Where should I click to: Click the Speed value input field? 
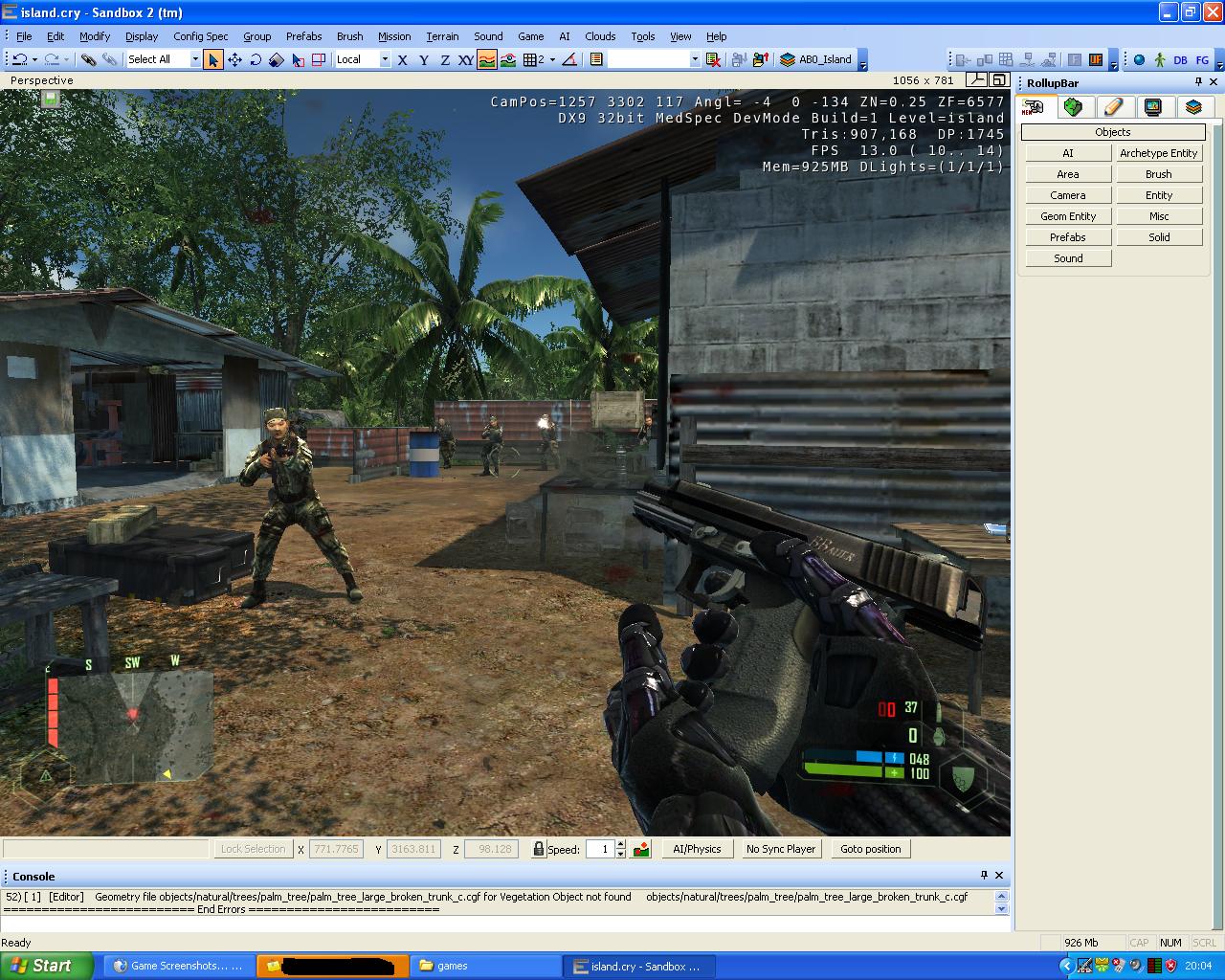click(x=599, y=849)
